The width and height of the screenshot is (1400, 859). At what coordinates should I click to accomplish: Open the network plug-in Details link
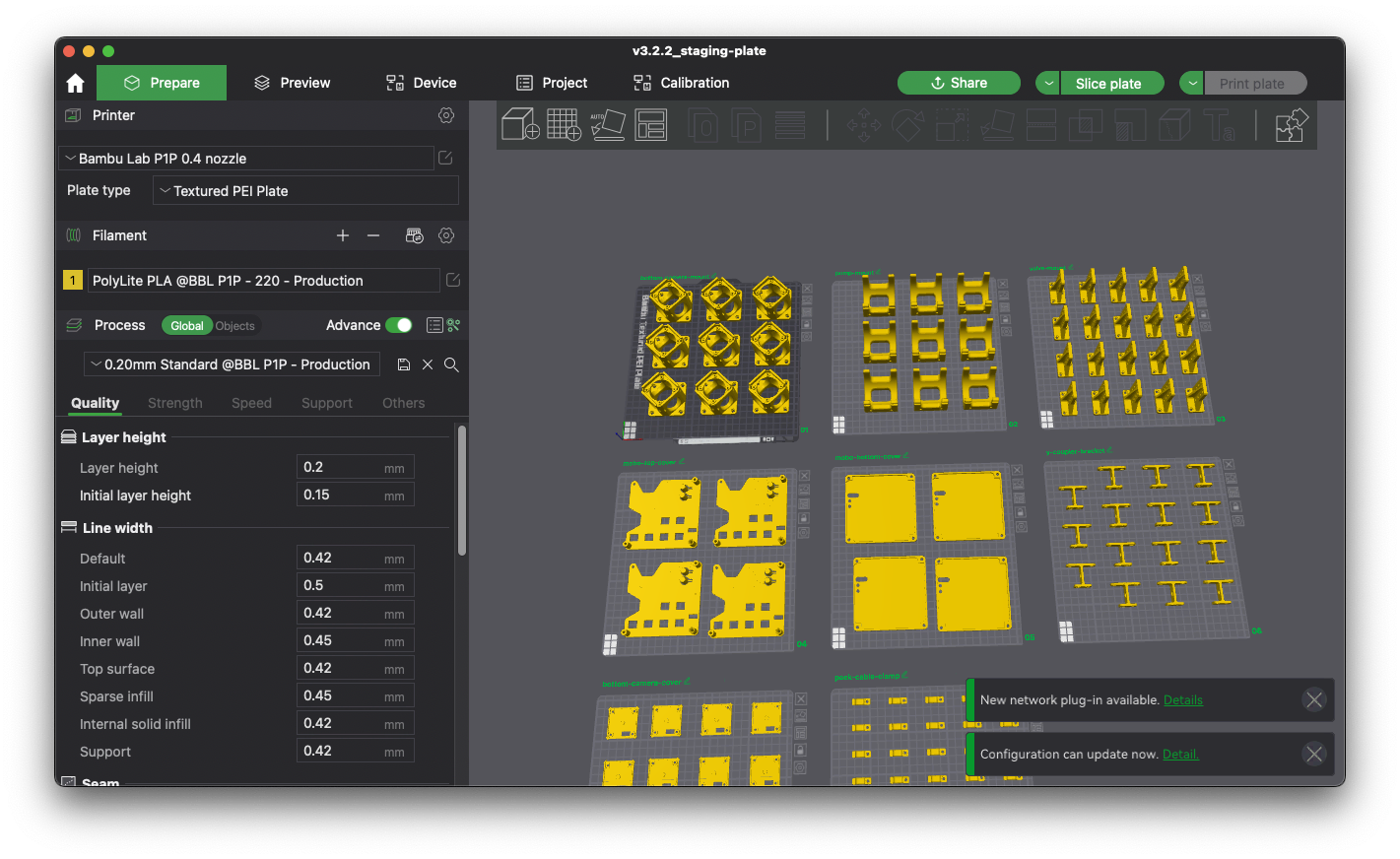pyautogui.click(x=1182, y=700)
